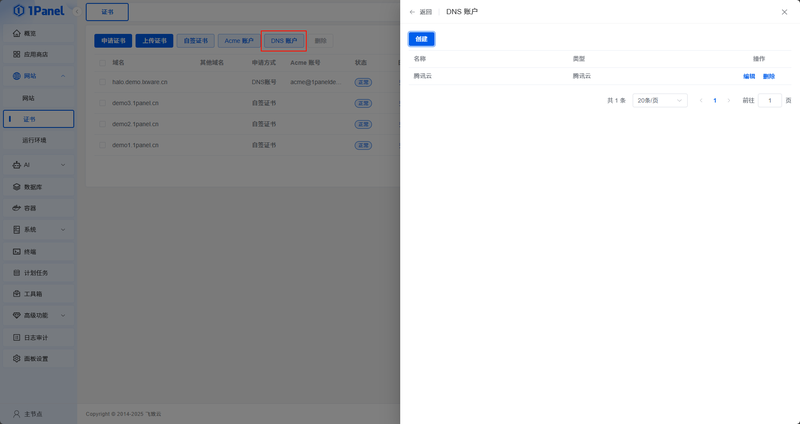Open the 运行环境 page
800x424 pixels.
tap(39, 140)
